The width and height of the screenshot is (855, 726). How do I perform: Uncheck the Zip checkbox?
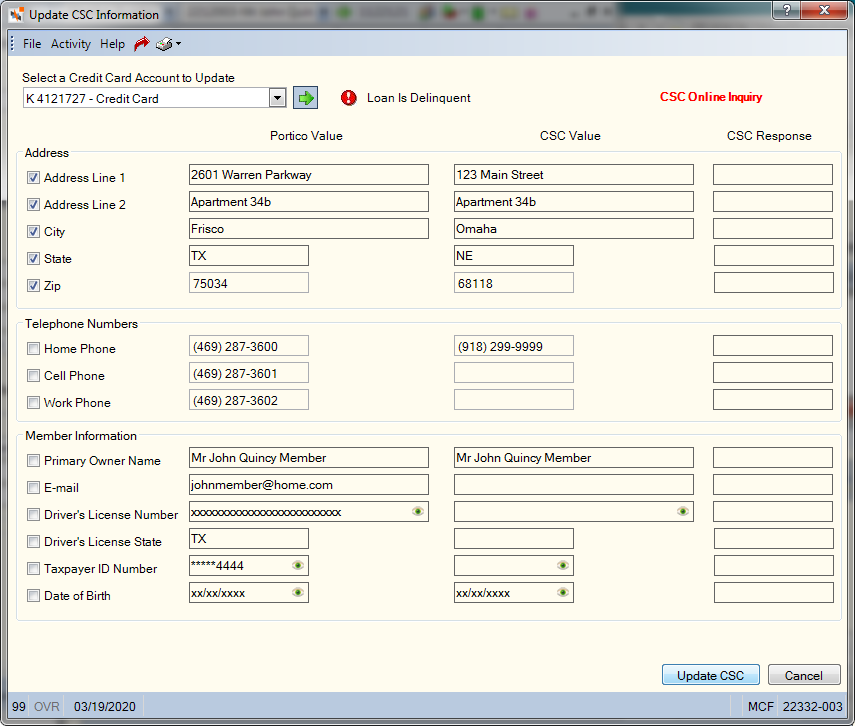click(33, 286)
